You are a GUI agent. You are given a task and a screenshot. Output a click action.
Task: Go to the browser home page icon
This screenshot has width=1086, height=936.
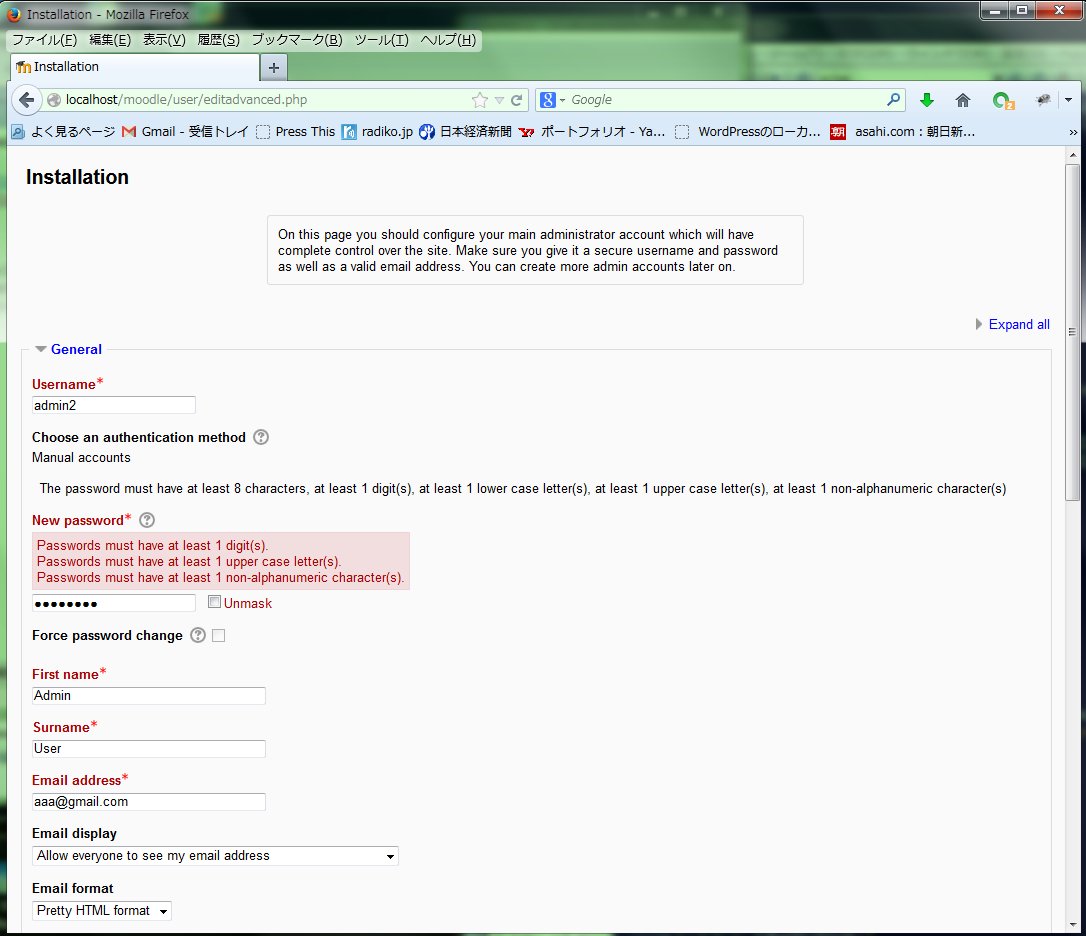[963, 100]
